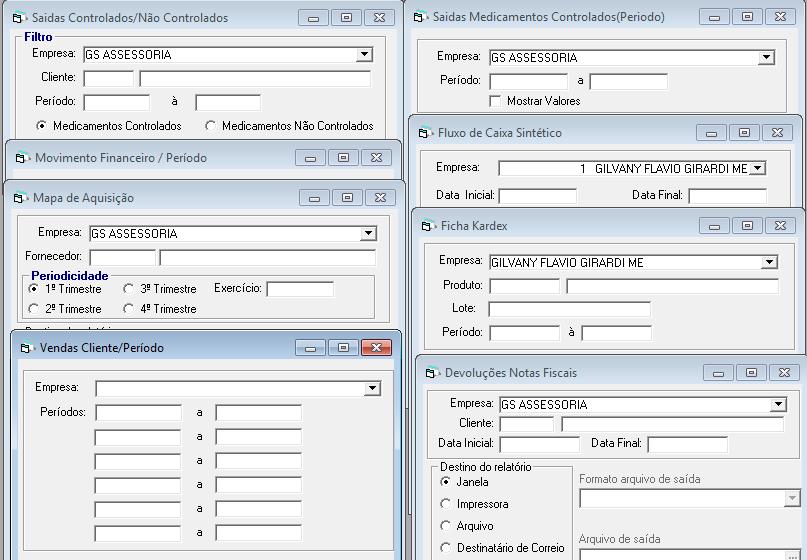This screenshot has height=560, width=807.
Task: Click the Data Final field in Devoluções Notas Fiscais
Action: pyautogui.click(x=687, y=444)
